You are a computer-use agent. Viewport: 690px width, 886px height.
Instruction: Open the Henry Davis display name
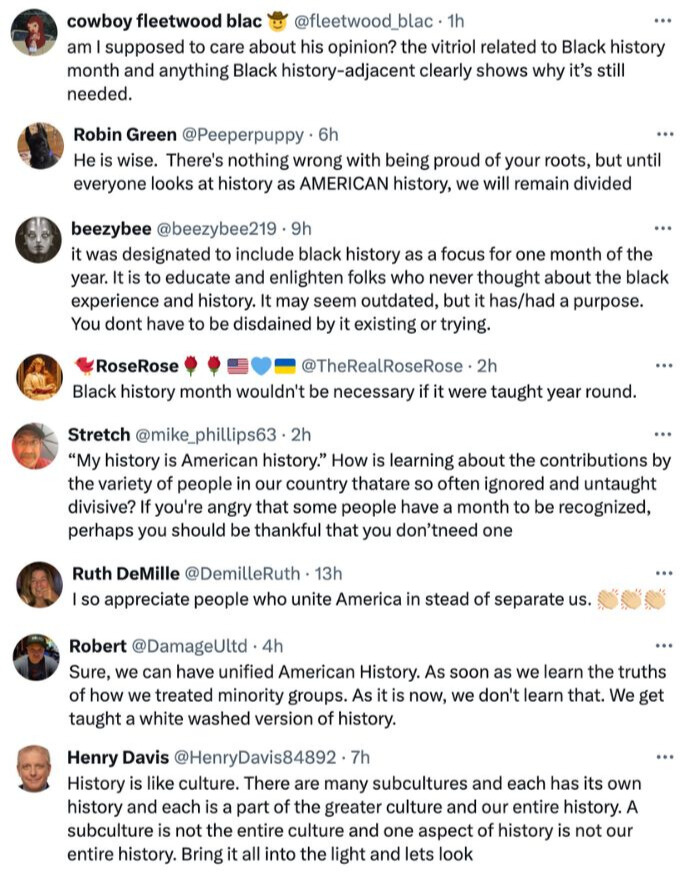click(x=118, y=757)
